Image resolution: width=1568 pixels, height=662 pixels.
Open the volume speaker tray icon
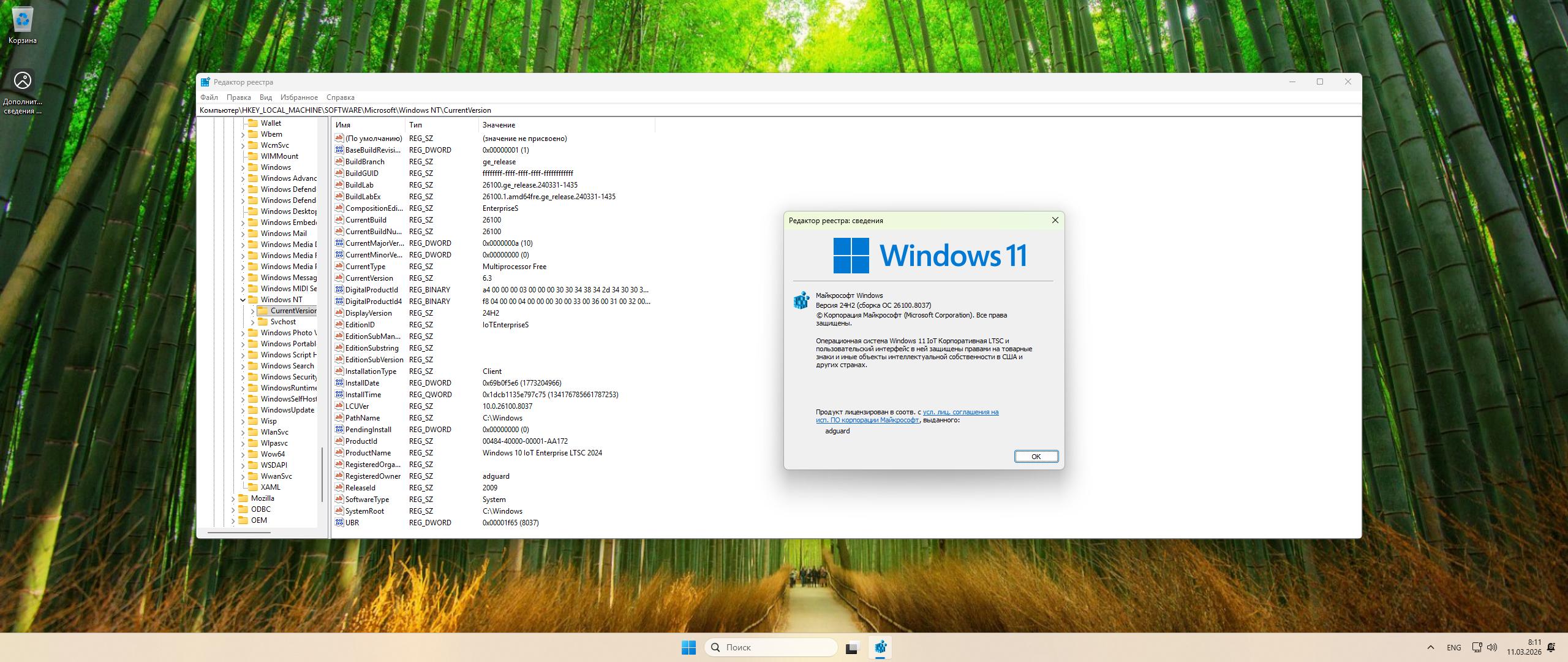pyautogui.click(x=1492, y=647)
